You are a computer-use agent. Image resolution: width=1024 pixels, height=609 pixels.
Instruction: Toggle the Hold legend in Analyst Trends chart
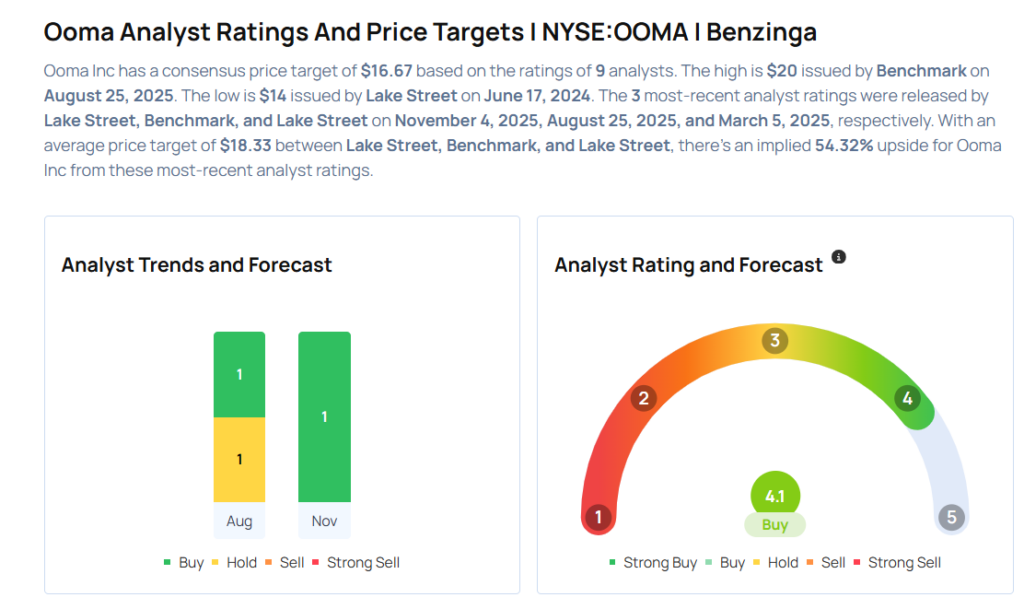(235, 563)
